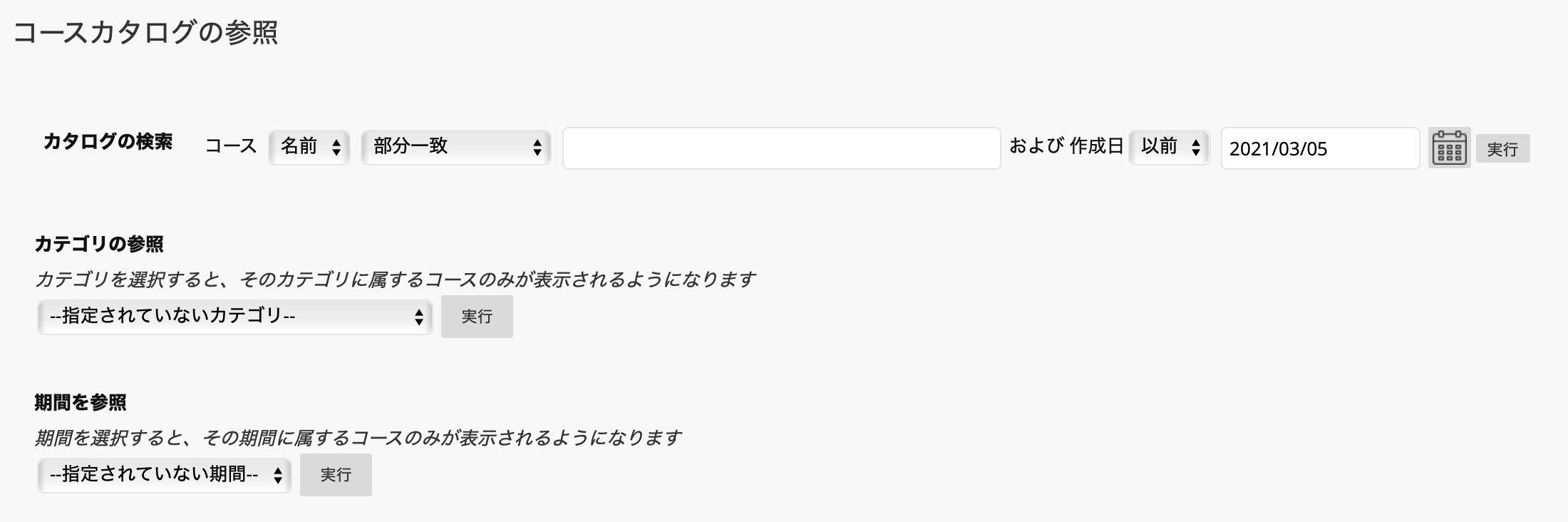The image size is (1568, 522).
Task: Run the catalog search with 実行
Action: pyautogui.click(x=1502, y=149)
